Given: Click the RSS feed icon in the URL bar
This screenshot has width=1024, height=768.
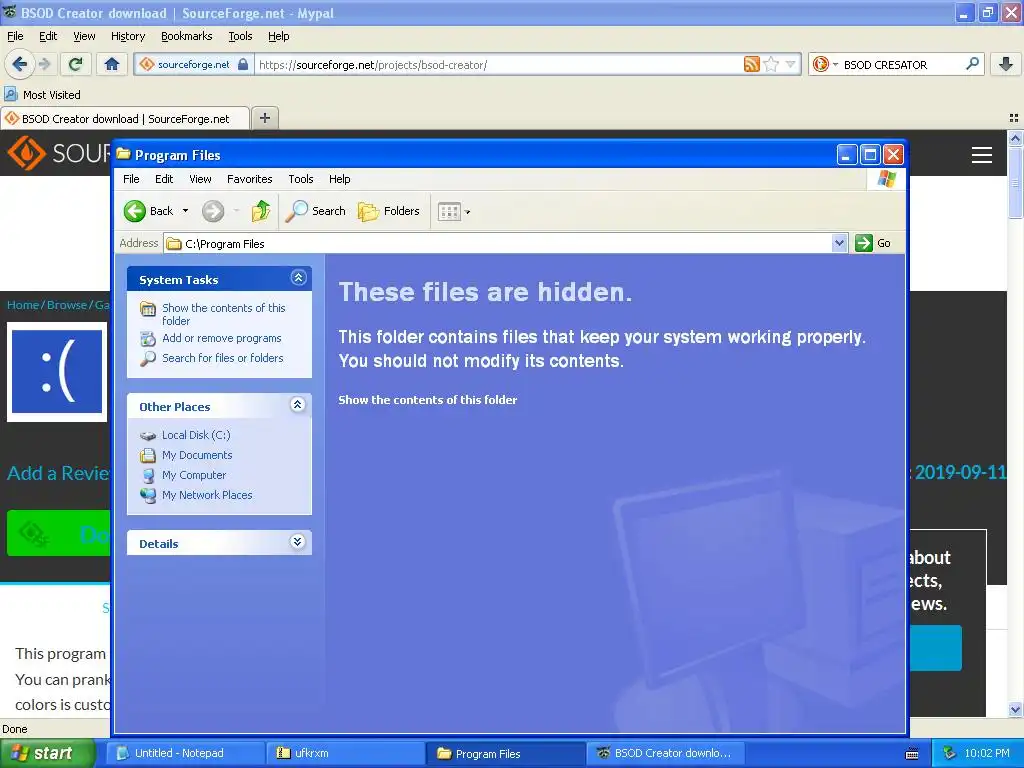Looking at the screenshot, I should click(x=752, y=64).
